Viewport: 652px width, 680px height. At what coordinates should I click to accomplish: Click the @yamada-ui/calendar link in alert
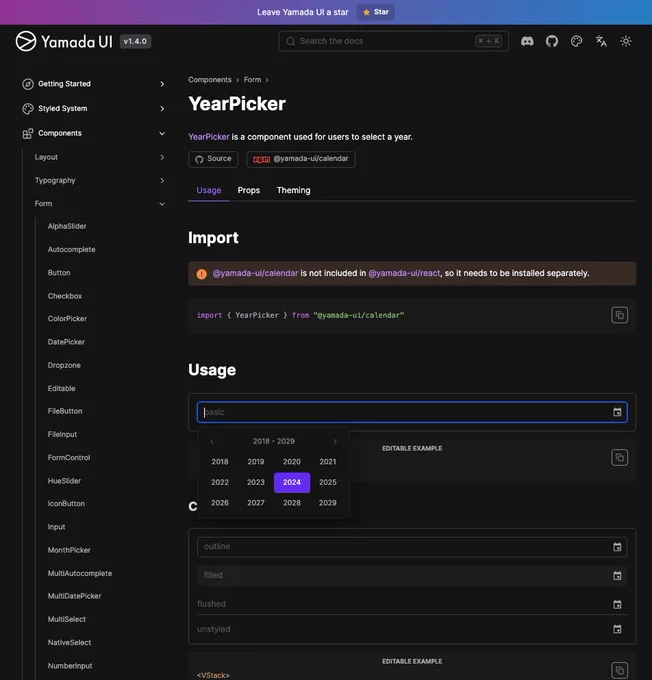pos(255,273)
